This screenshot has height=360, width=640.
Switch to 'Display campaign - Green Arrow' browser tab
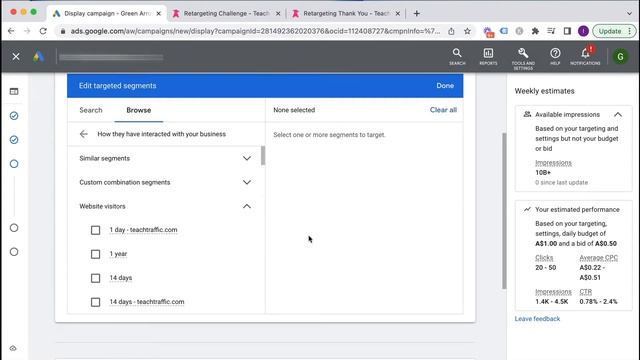107,13
